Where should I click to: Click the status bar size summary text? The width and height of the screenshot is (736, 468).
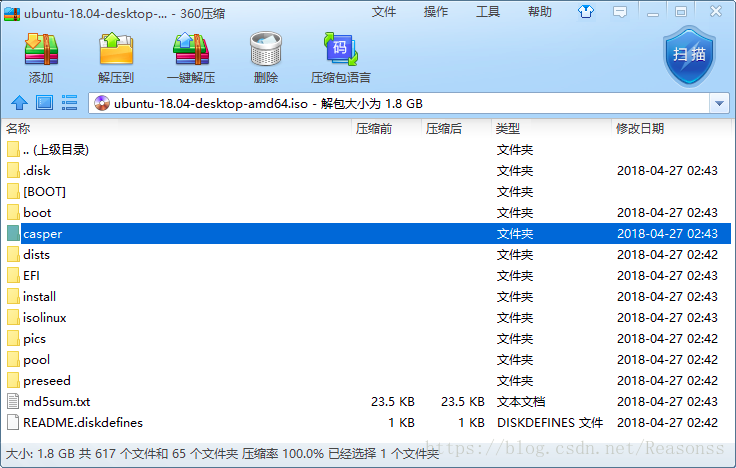pyautogui.click(x=222, y=454)
